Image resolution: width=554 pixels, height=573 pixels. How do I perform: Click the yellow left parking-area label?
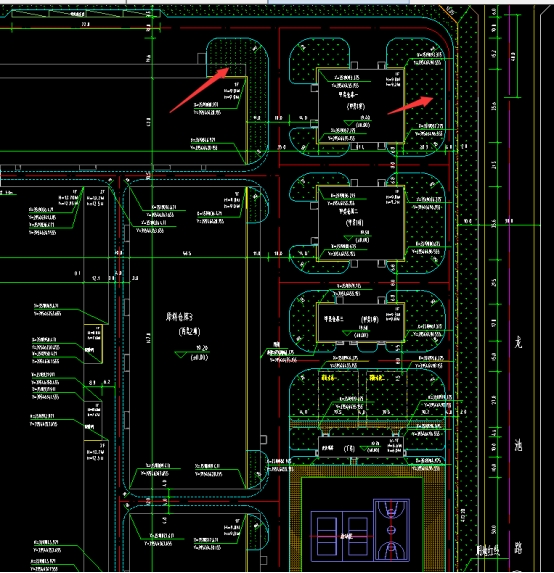click(x=329, y=377)
